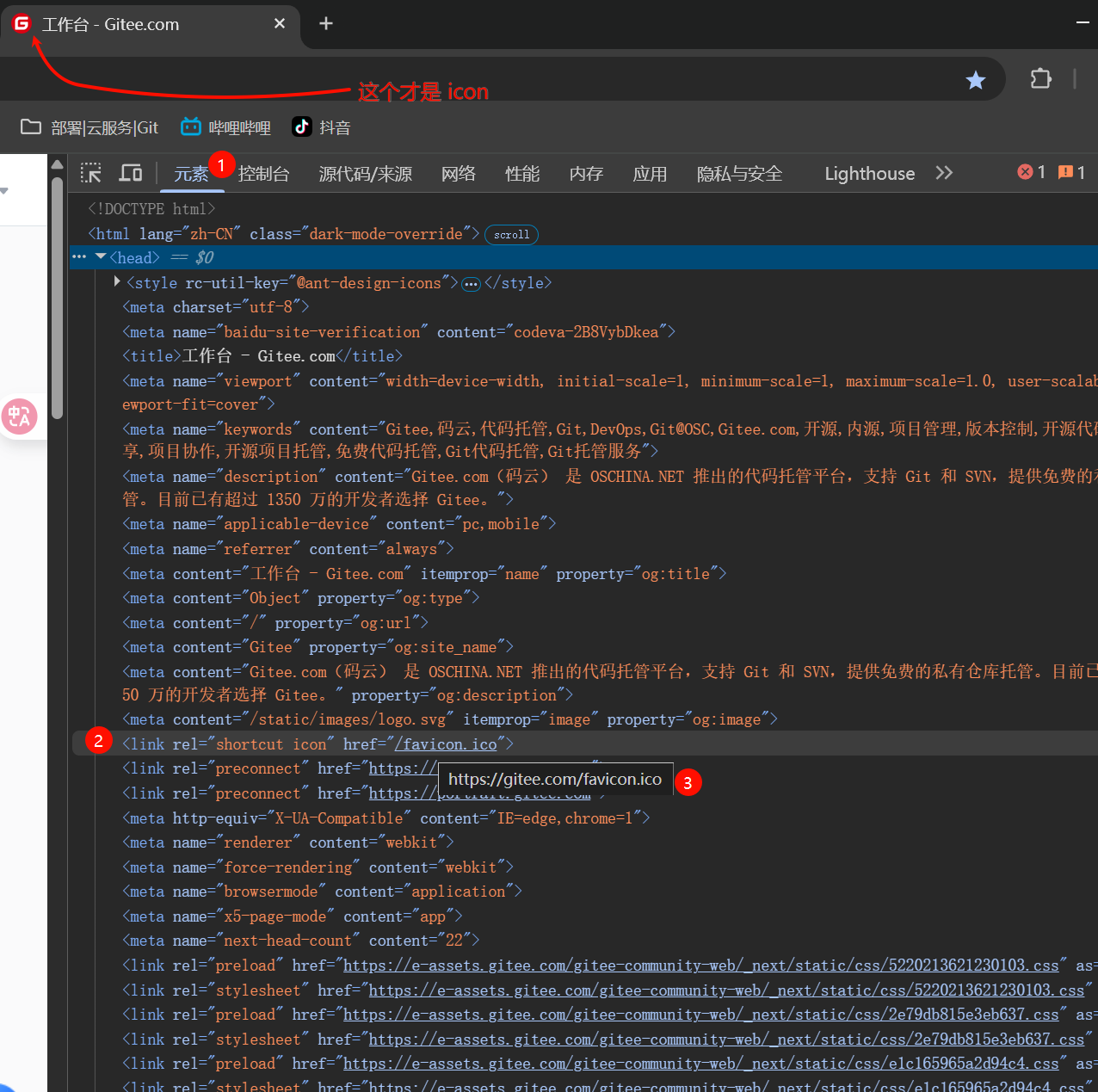
Task: Click the inspect element picker icon
Action: click(x=91, y=173)
